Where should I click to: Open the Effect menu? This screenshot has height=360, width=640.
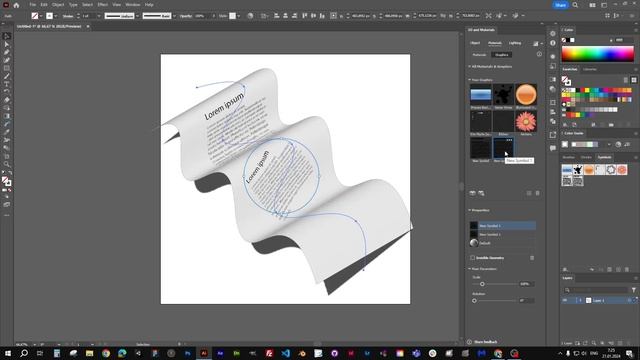102,5
